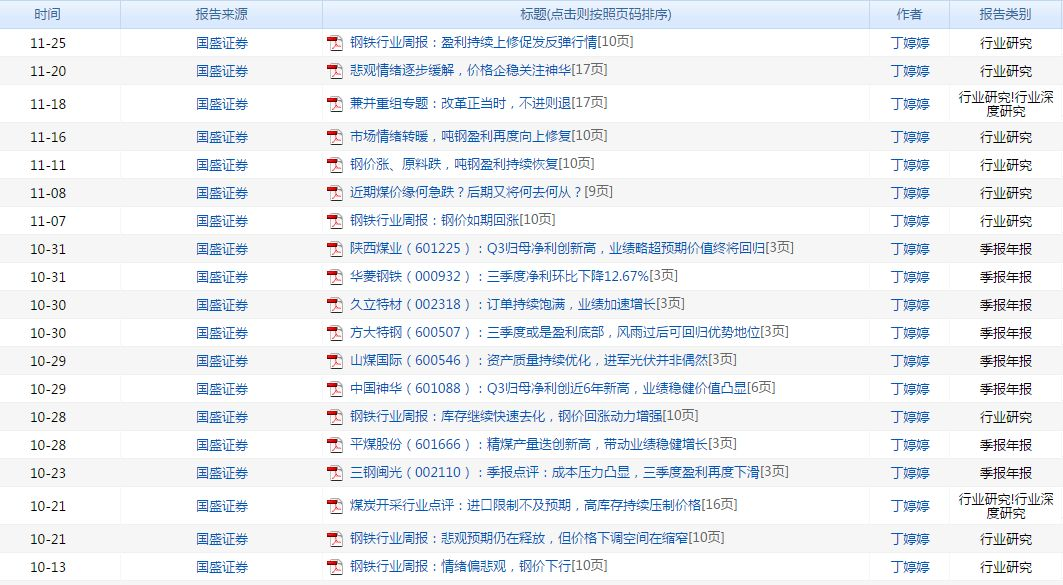This screenshot has height=585, width=1063.
Task: Open PDF icon for 悲观预期仍在释放 report
Action: pyautogui.click(x=335, y=540)
